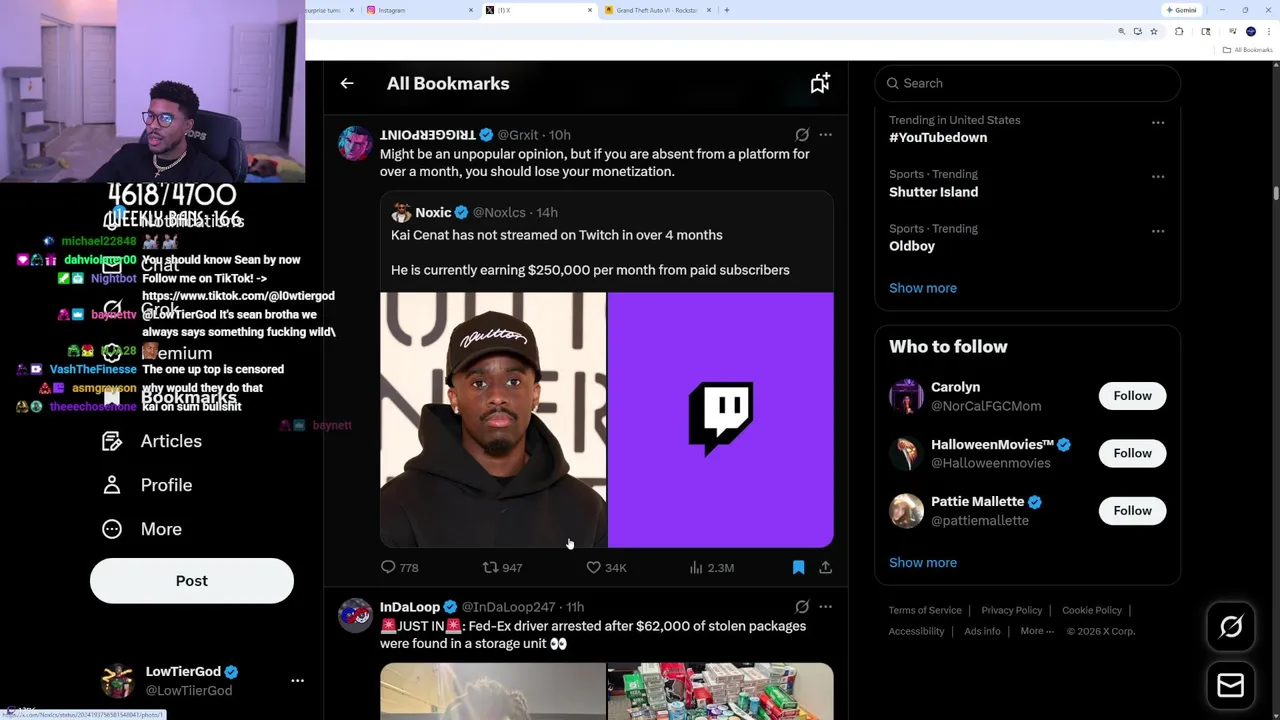
Task: Focus the X Search field
Action: (x=1028, y=83)
